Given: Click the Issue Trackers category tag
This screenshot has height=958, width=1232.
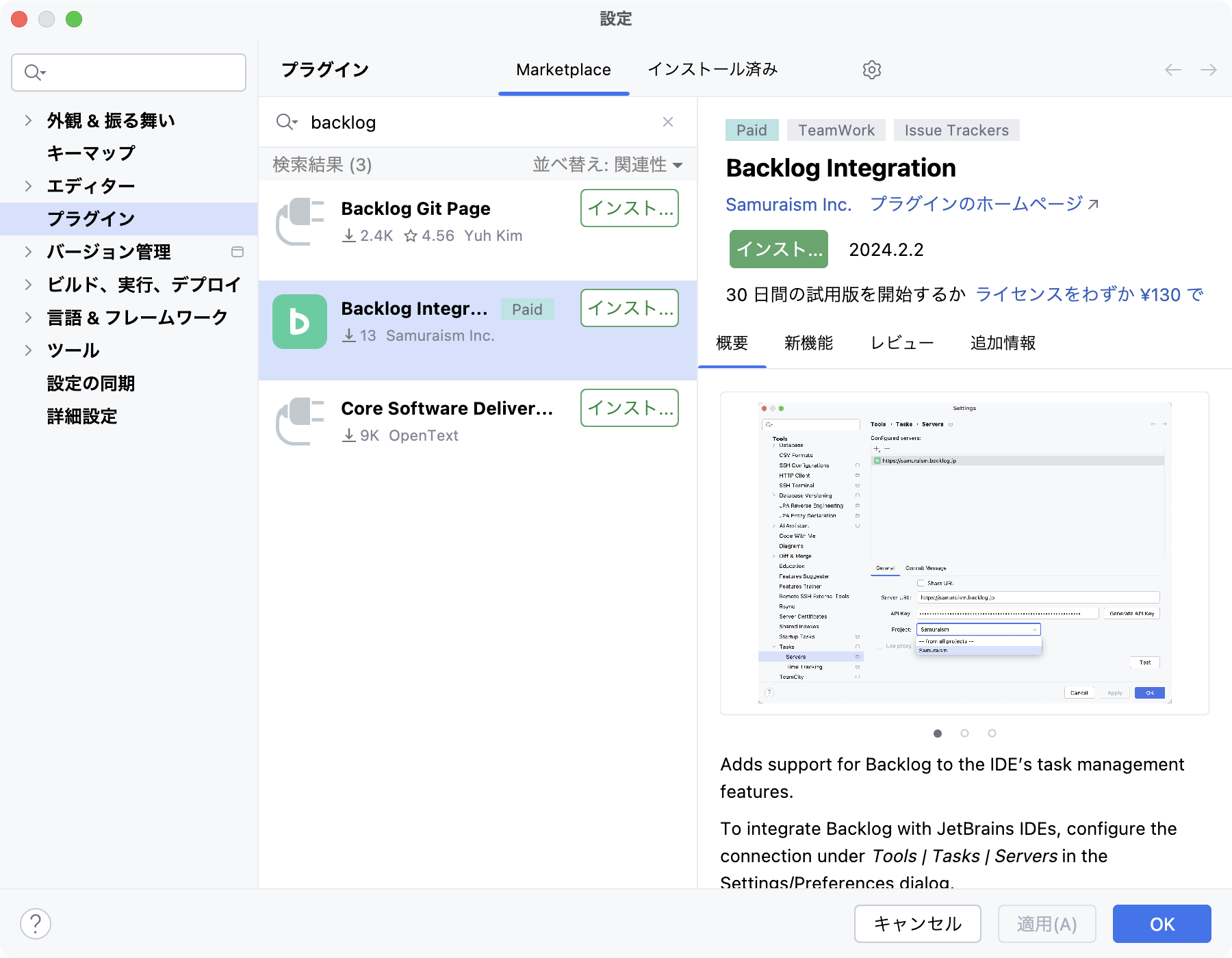Looking at the screenshot, I should [x=957, y=130].
